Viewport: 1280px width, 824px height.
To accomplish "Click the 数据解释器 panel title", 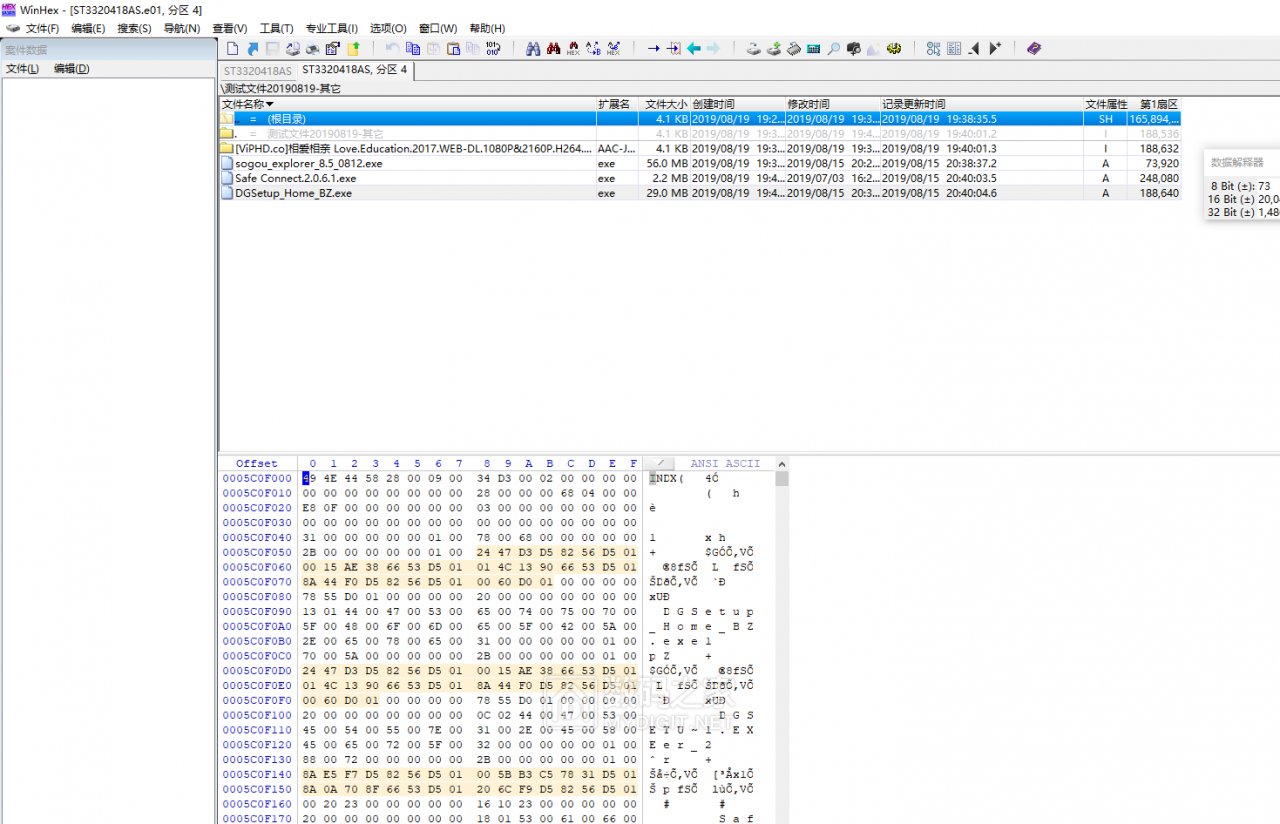I will [1237, 162].
